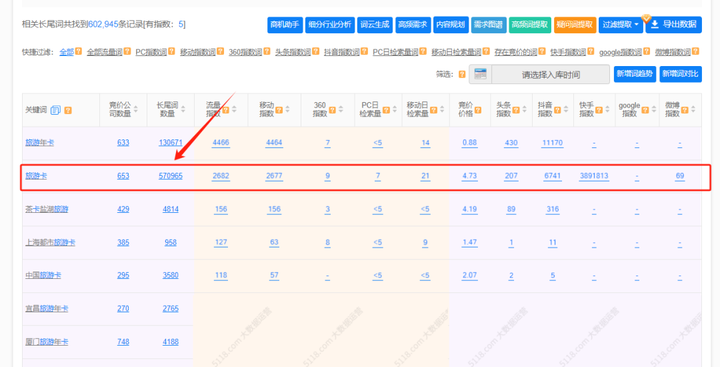This screenshot has width=720, height=367.
Task: Click help icon in 竞价价格 header
Action: [x=478, y=110]
